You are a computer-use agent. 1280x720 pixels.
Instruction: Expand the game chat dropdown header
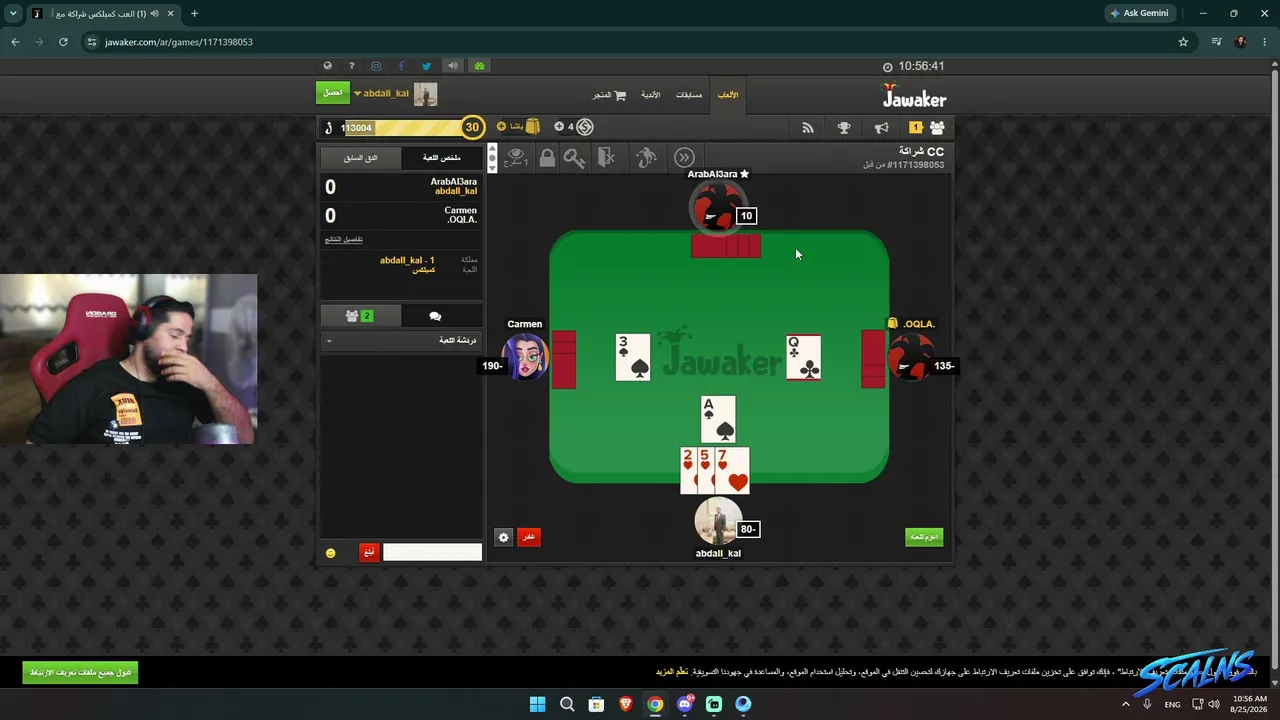(401, 341)
